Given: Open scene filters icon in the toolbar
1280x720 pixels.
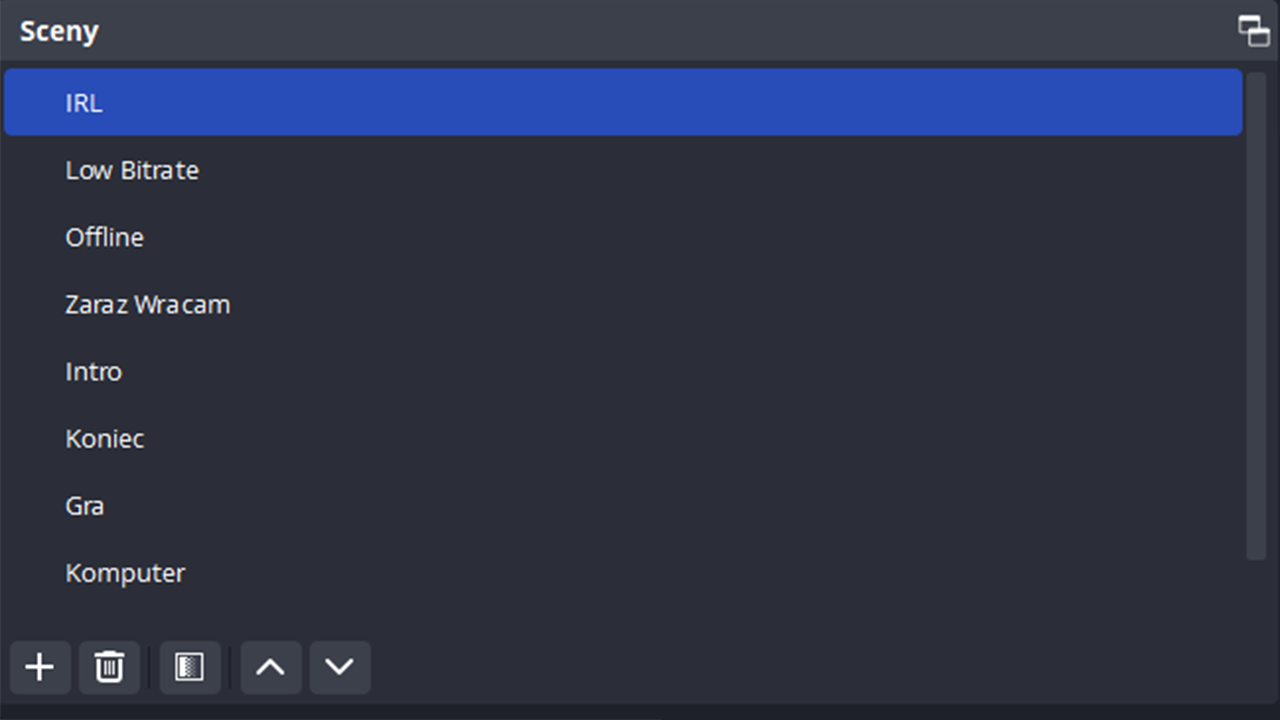Looking at the screenshot, I should coord(190,667).
